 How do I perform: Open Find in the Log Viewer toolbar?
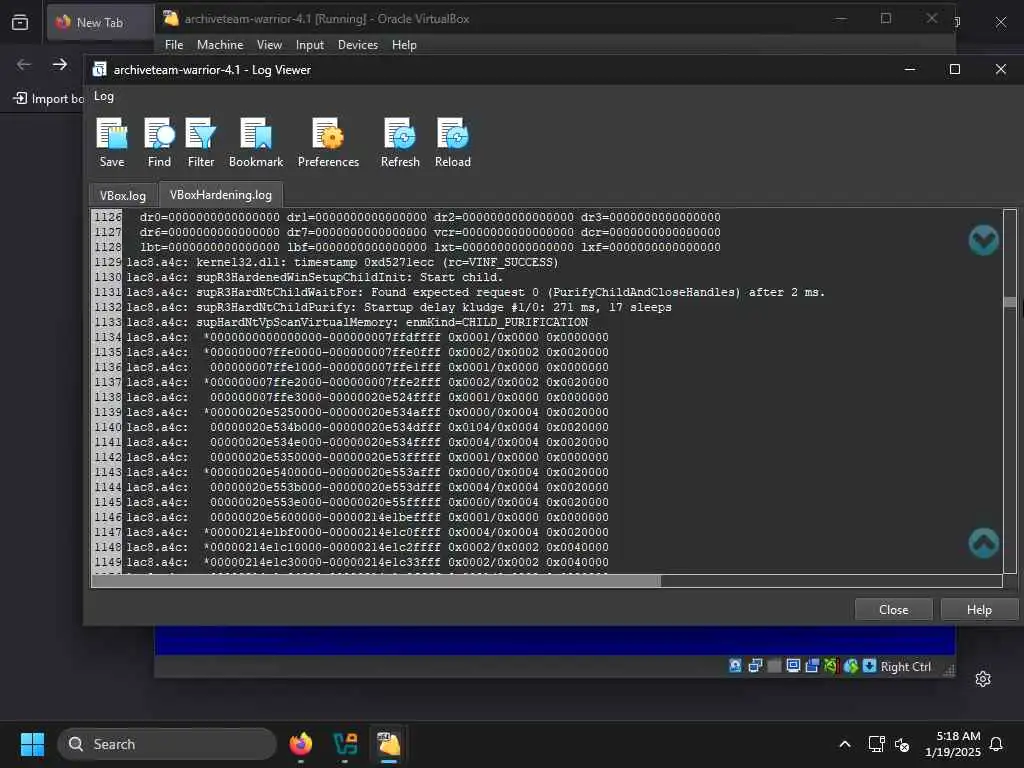click(x=159, y=142)
